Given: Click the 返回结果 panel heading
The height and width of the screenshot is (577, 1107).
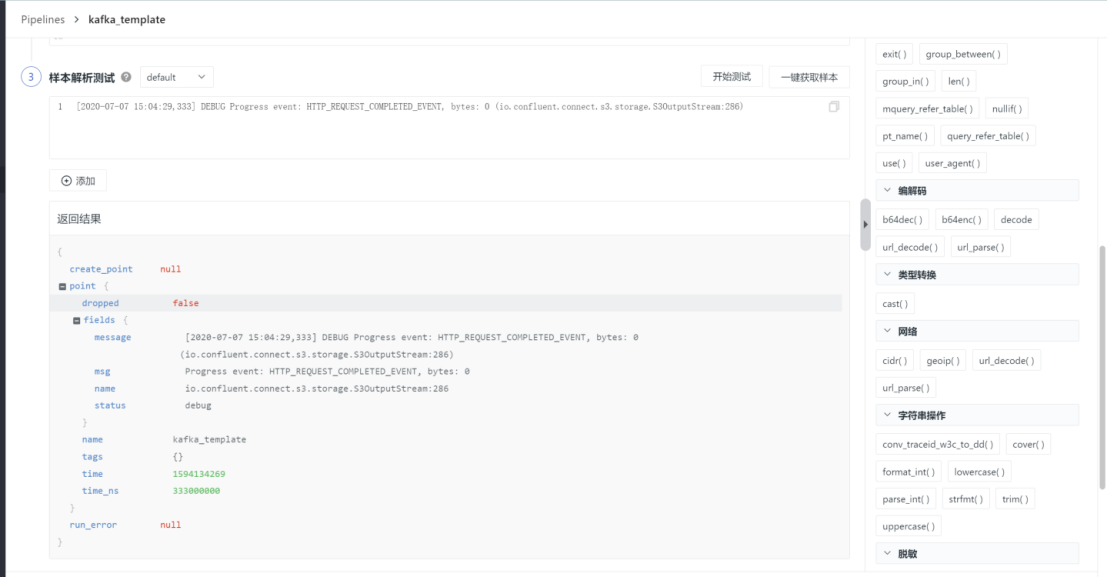Looking at the screenshot, I should tap(79, 219).
